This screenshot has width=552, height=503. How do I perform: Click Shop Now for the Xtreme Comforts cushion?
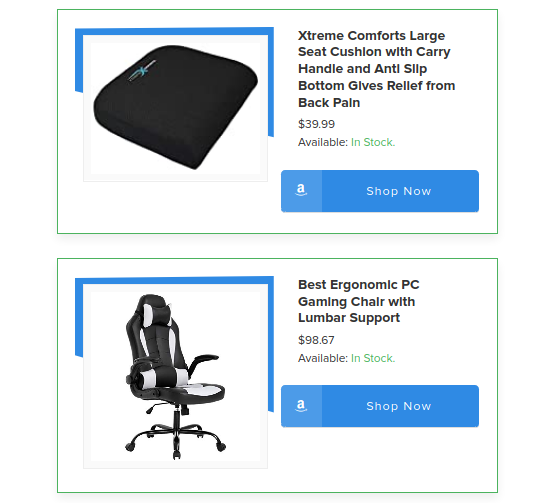380,191
